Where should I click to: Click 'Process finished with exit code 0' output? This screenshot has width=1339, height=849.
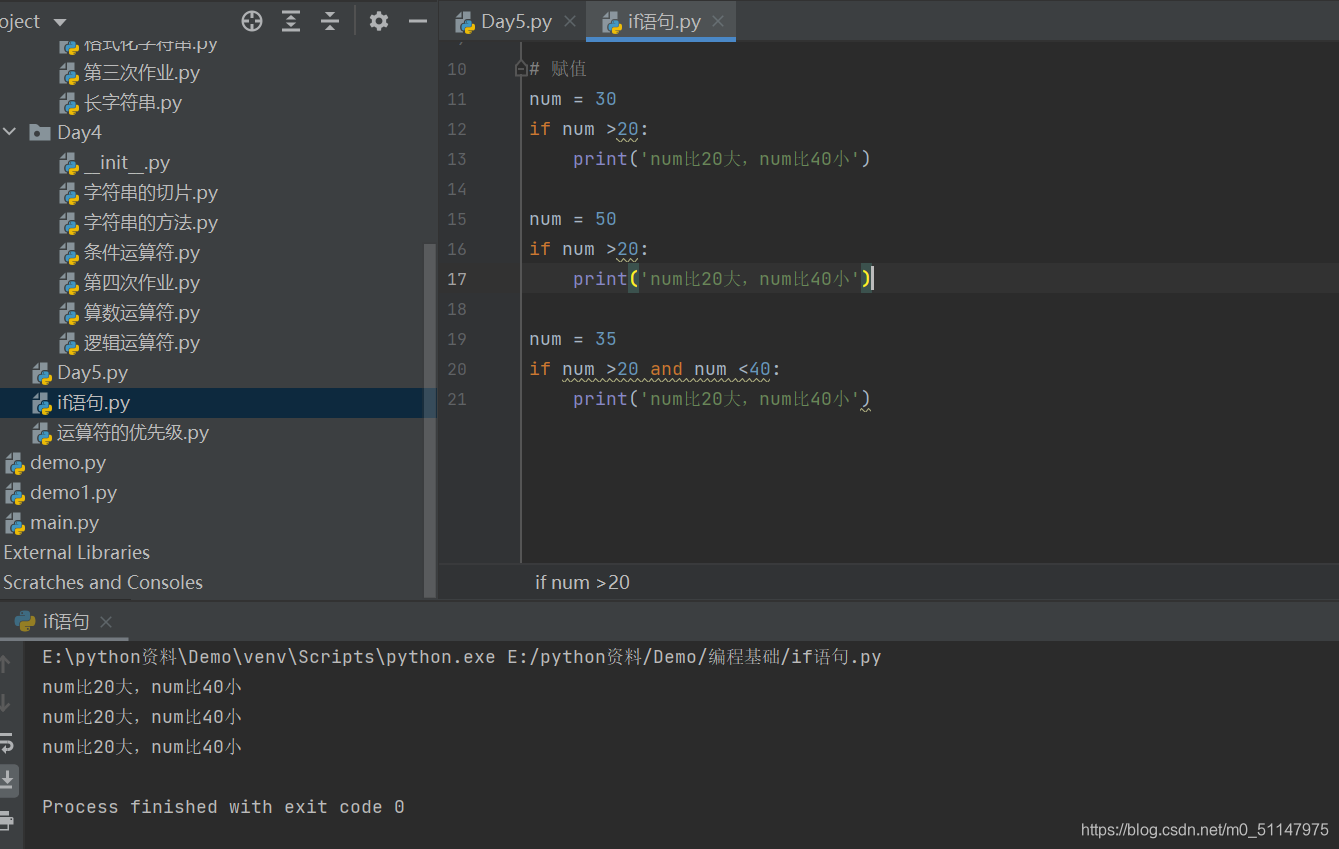click(223, 807)
